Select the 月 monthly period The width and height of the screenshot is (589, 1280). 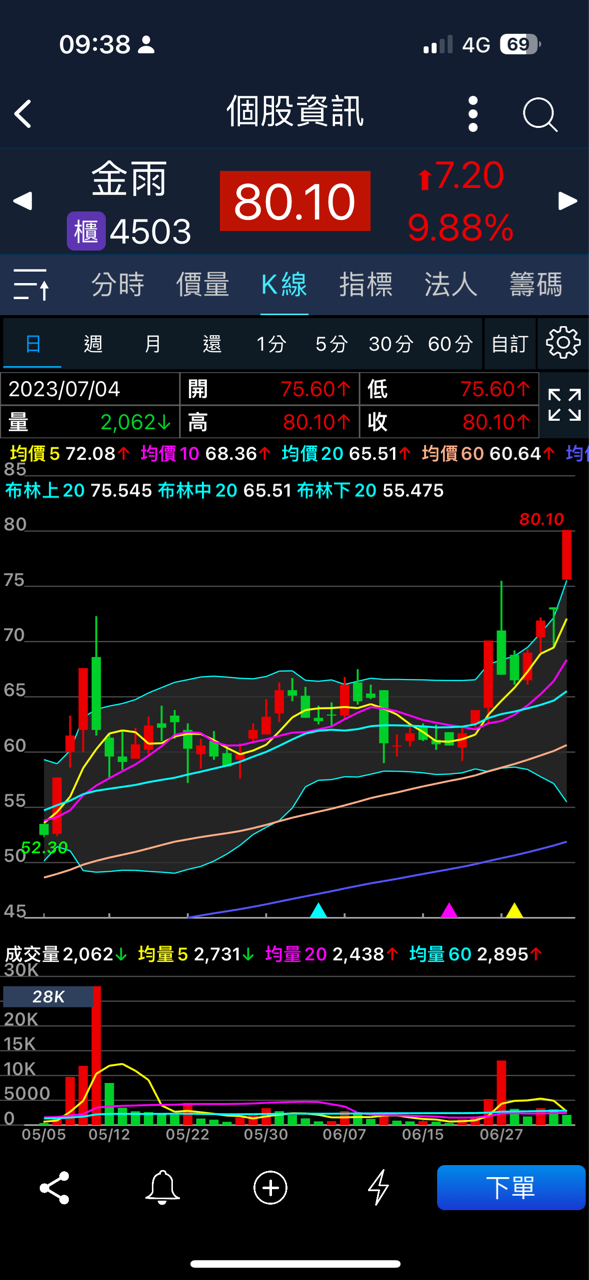coord(152,344)
